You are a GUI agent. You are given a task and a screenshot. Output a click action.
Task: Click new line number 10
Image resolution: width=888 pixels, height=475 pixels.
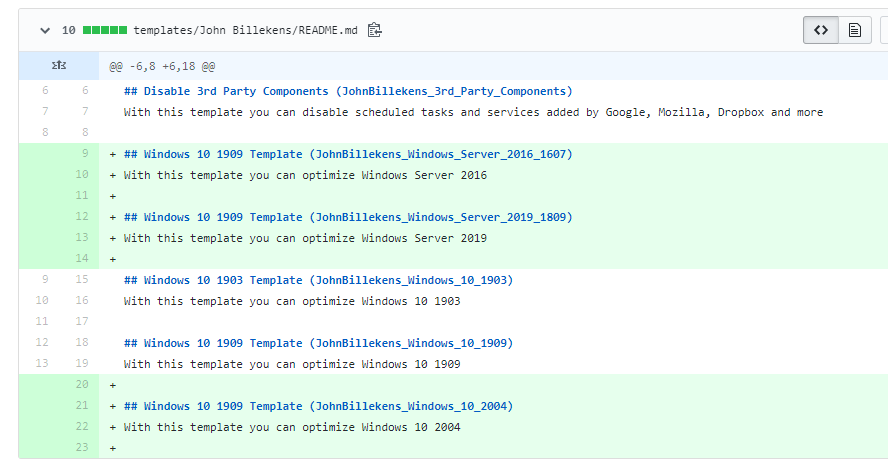[82, 174]
